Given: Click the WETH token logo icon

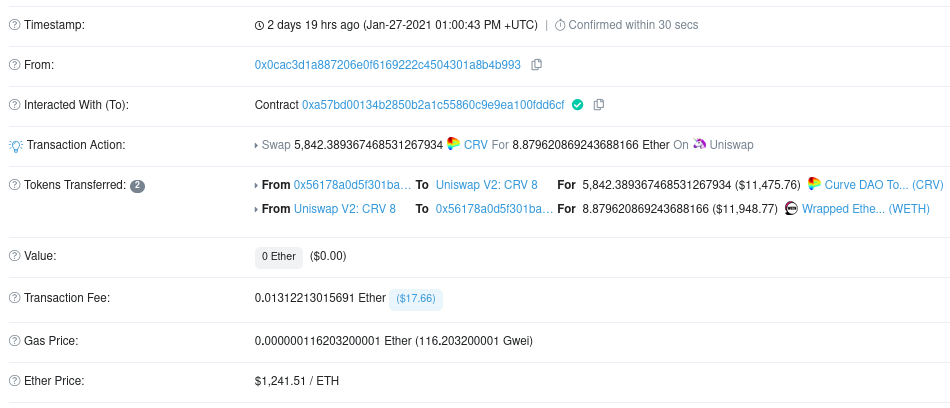Looking at the screenshot, I should [x=791, y=209].
